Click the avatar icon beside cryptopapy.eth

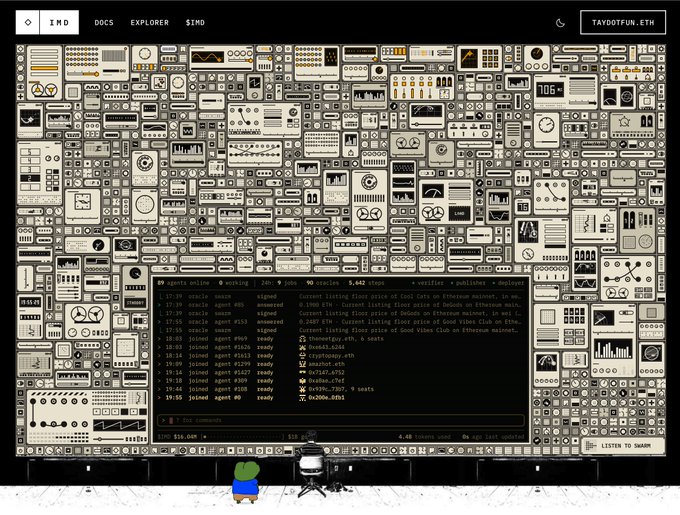pyautogui.click(x=303, y=355)
